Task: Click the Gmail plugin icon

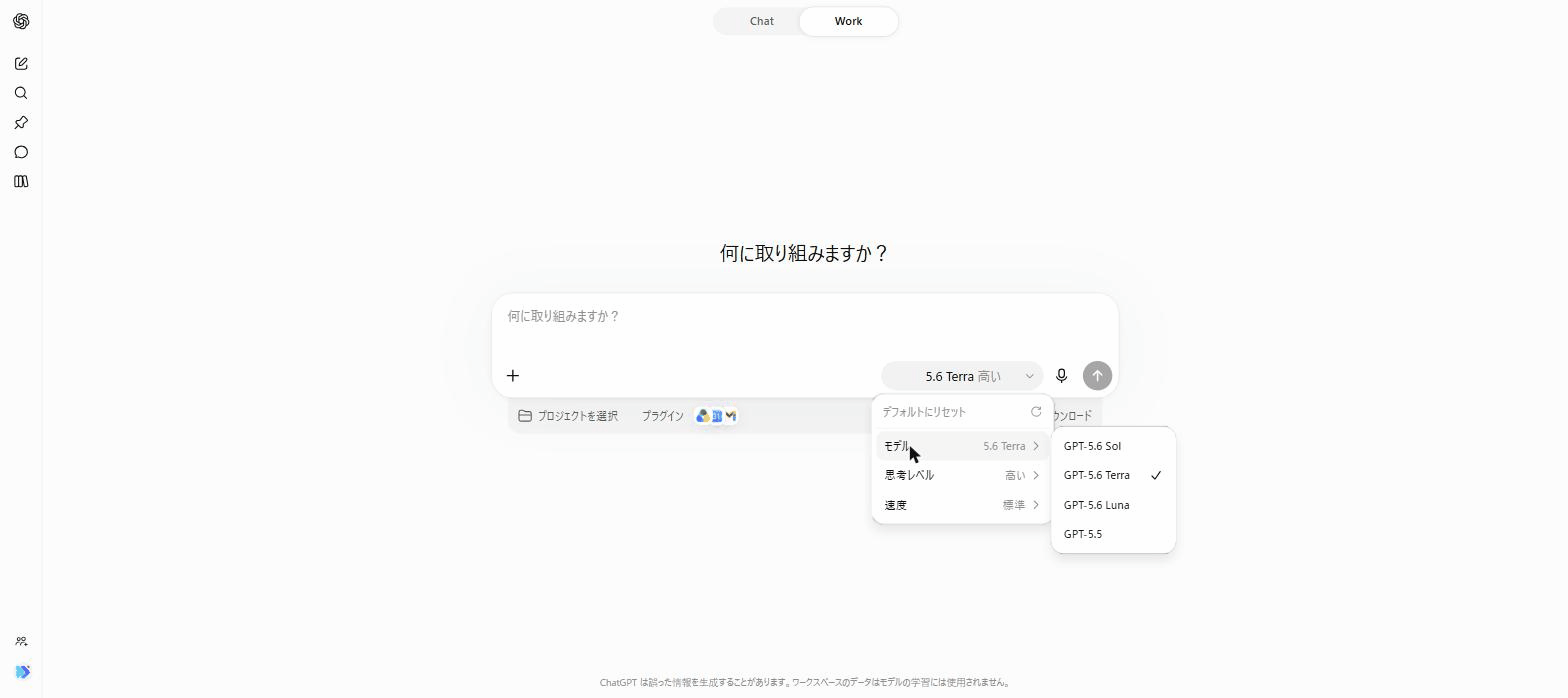Action: (x=731, y=416)
